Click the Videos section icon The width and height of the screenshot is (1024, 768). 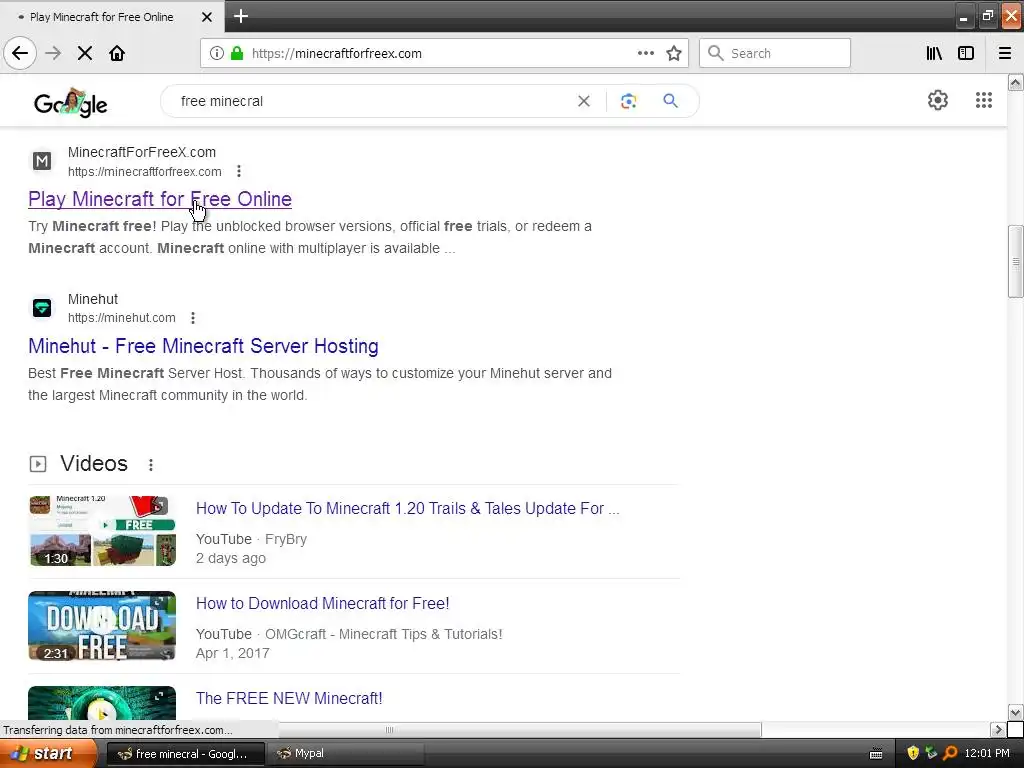[38, 464]
